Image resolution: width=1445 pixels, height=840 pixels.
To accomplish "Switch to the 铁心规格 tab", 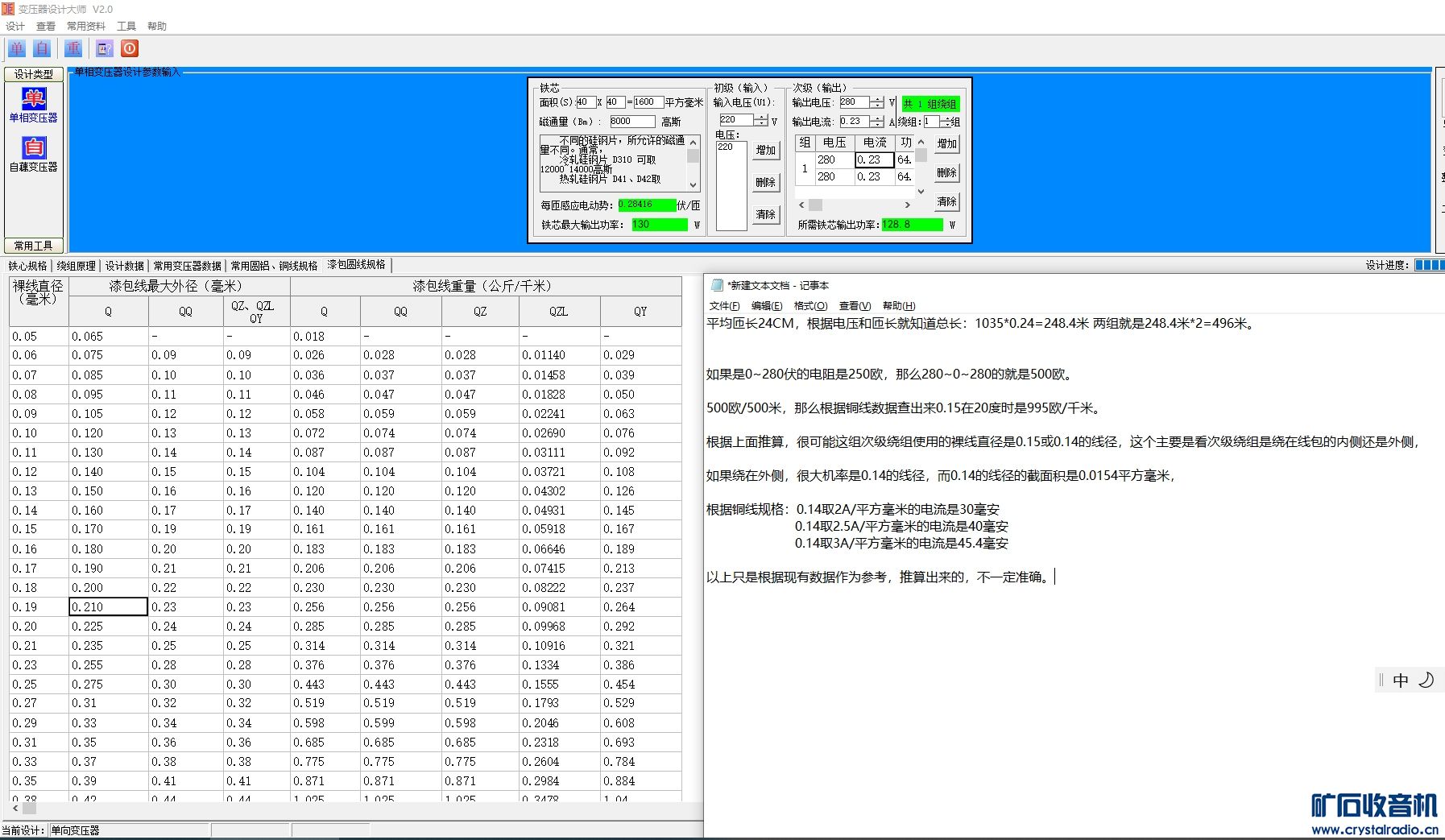I will (27, 266).
